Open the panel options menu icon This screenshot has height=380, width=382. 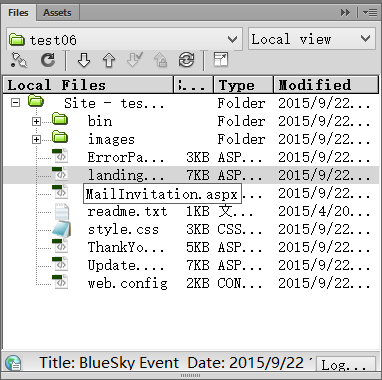370,13
